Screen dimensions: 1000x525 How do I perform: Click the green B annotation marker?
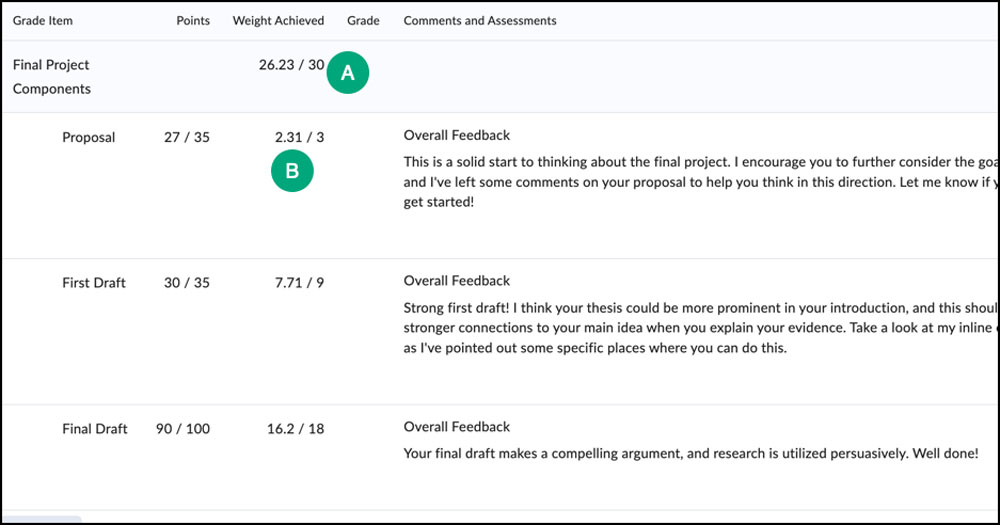[x=292, y=171]
